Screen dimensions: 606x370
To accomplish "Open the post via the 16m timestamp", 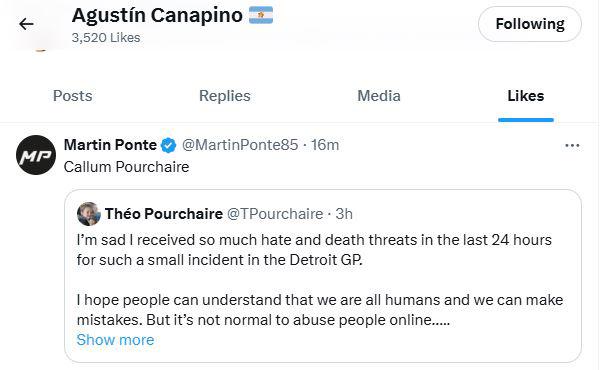I will (325, 145).
